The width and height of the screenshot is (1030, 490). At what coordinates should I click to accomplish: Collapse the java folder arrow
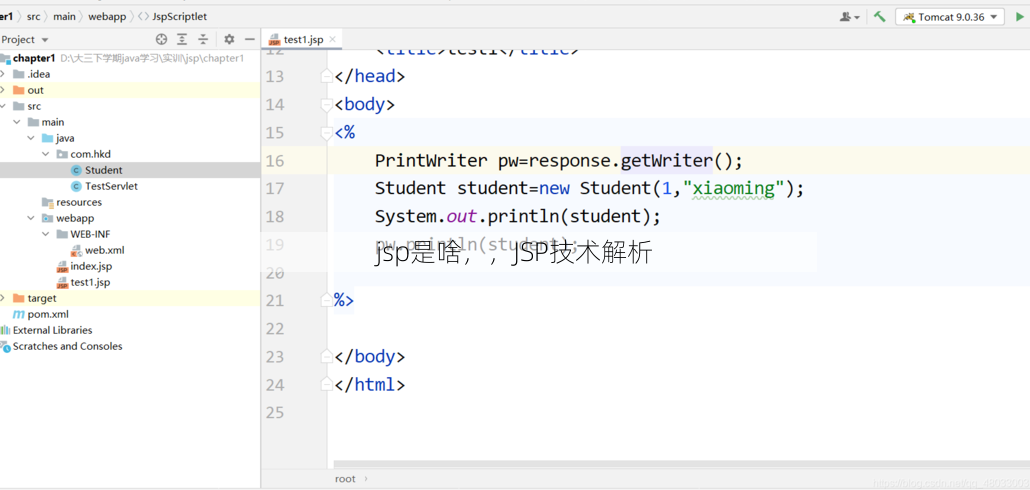31,138
